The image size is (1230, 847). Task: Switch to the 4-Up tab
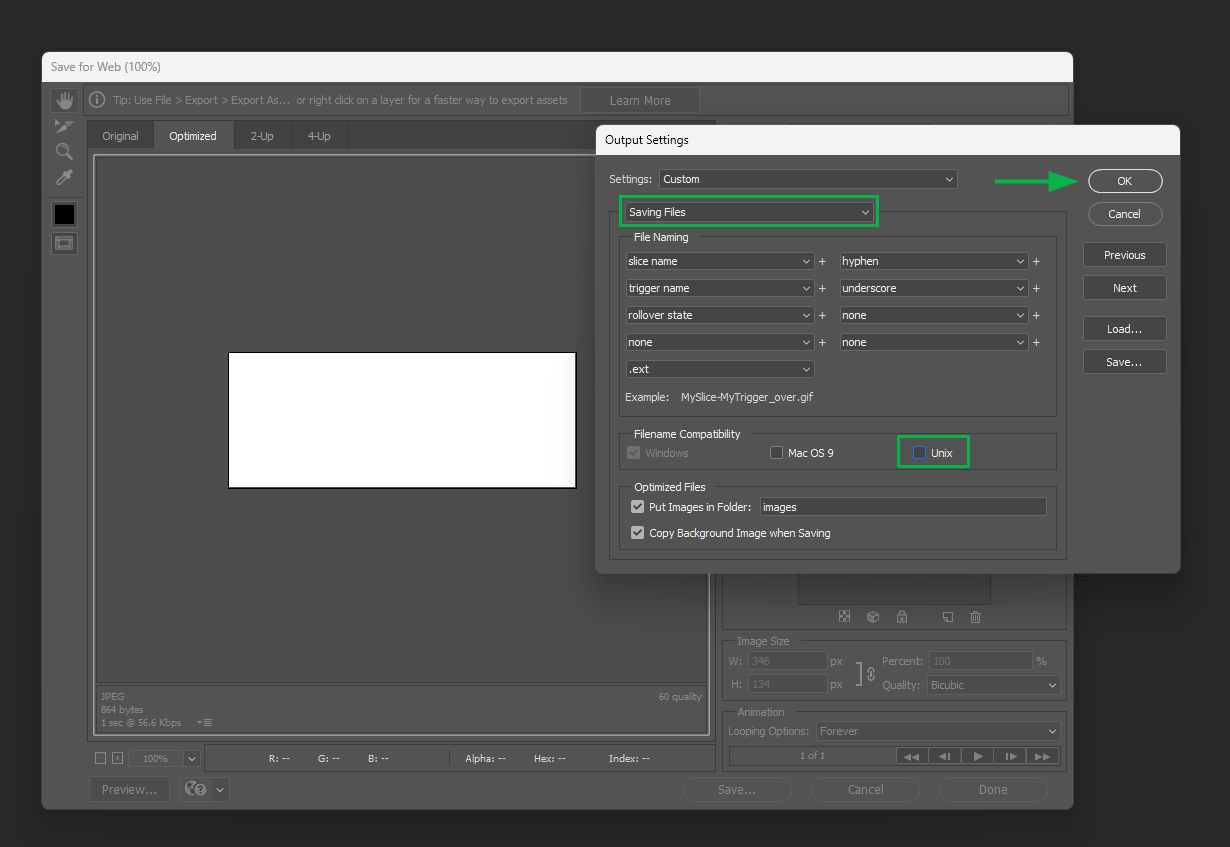319,136
